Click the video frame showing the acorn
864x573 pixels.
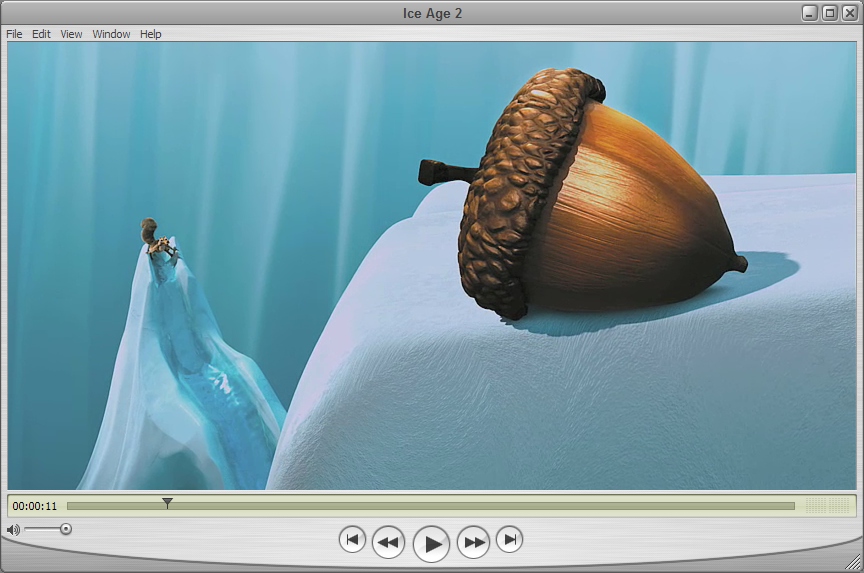pos(432,266)
